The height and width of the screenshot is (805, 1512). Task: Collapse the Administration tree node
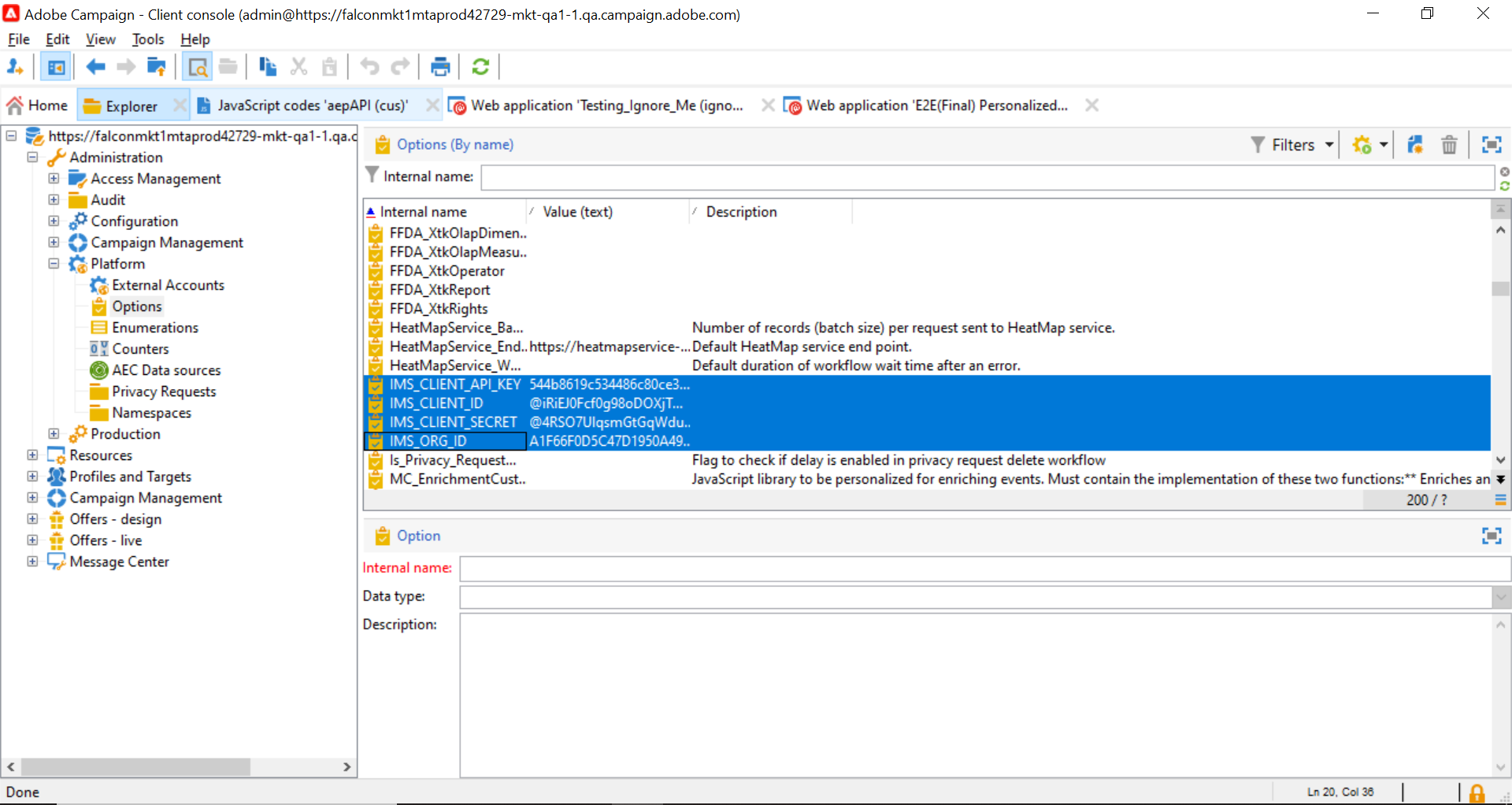coord(32,158)
